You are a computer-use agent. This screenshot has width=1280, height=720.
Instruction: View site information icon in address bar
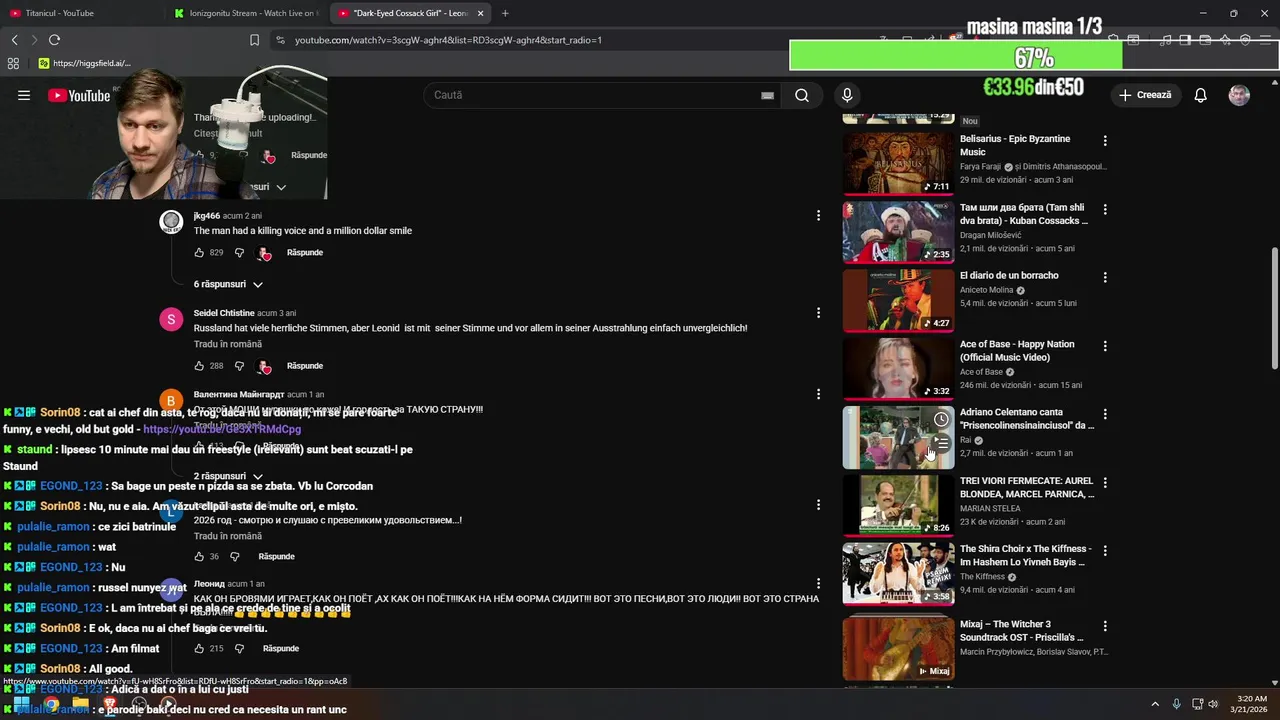click(280, 40)
